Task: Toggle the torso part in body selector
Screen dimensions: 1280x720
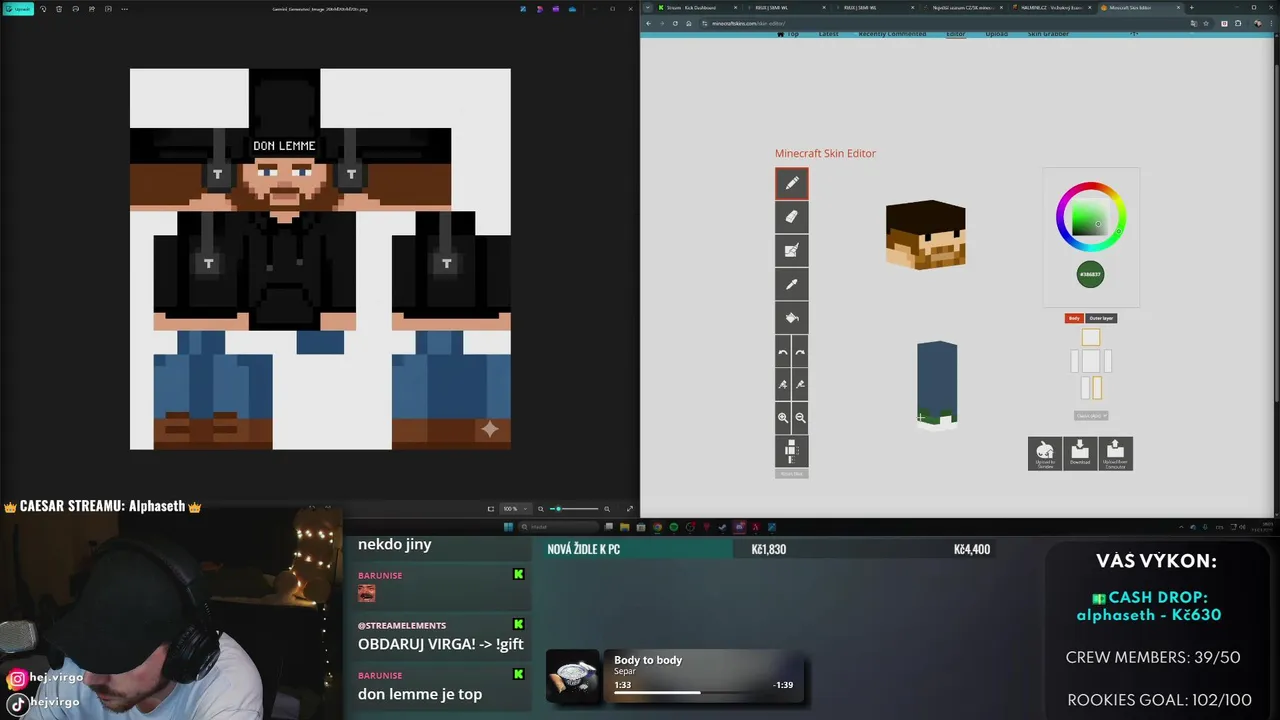Action: pyautogui.click(x=1091, y=361)
